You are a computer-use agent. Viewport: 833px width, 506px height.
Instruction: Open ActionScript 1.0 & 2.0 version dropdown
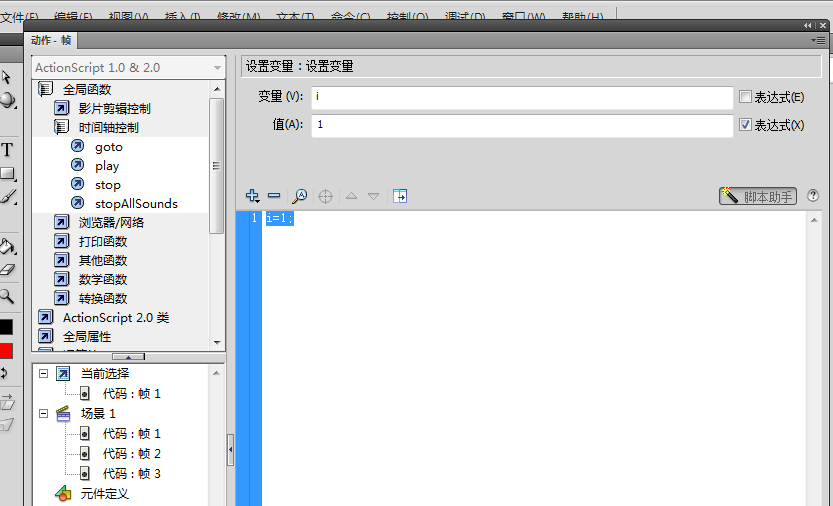pyautogui.click(x=129, y=68)
